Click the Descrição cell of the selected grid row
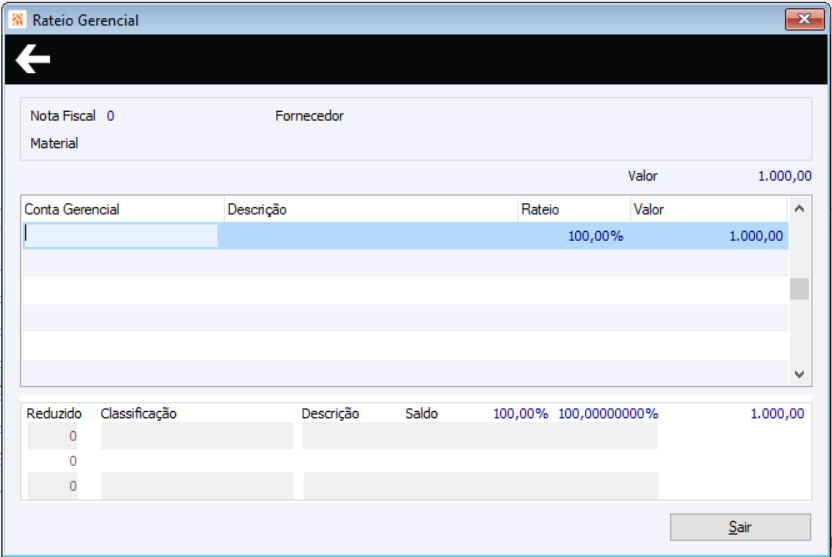Screen dimensions: 832x557 coord(371,236)
